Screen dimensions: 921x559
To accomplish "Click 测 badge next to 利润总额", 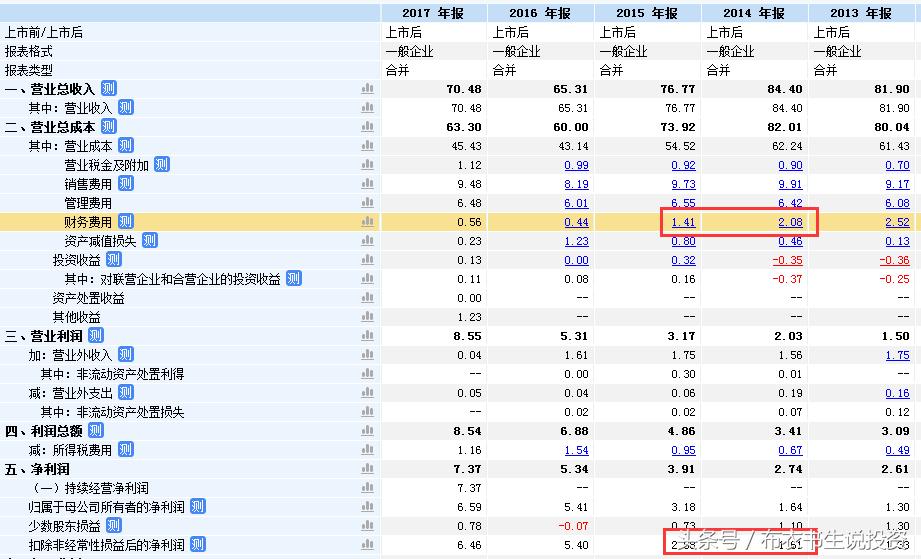I will 96,430.
